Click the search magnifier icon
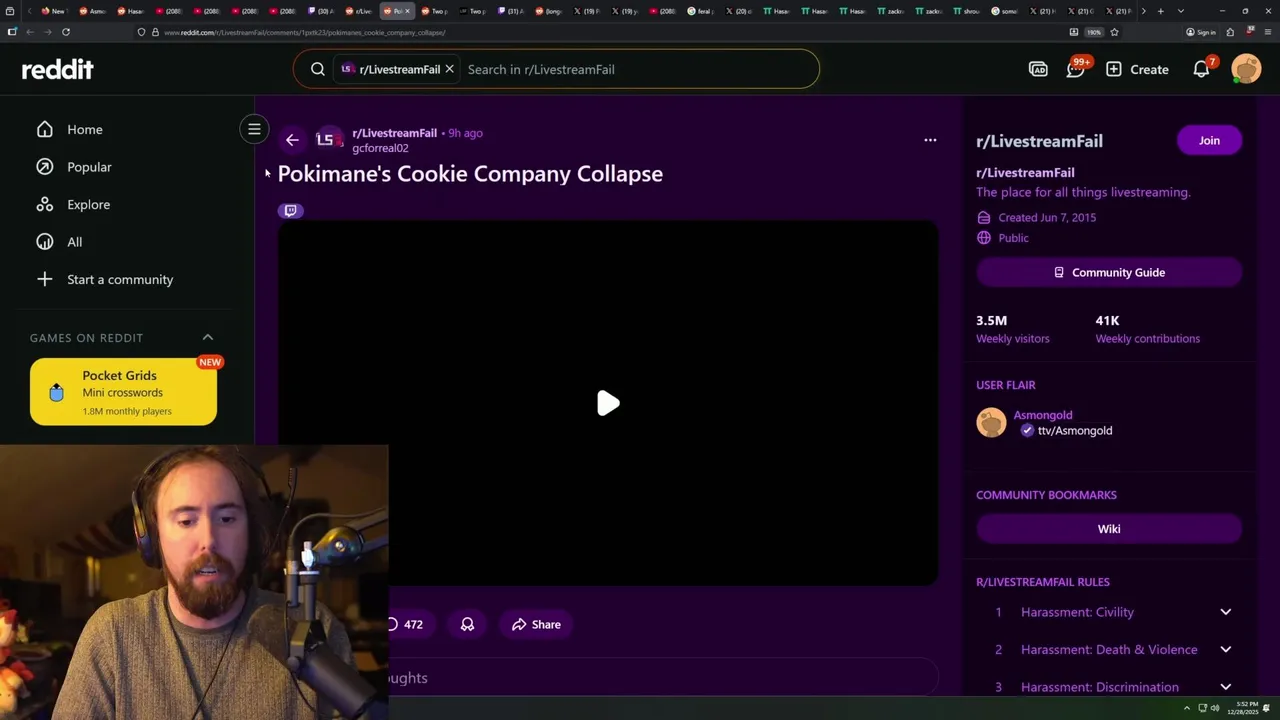Viewport: 1280px width, 720px height. pos(318,69)
